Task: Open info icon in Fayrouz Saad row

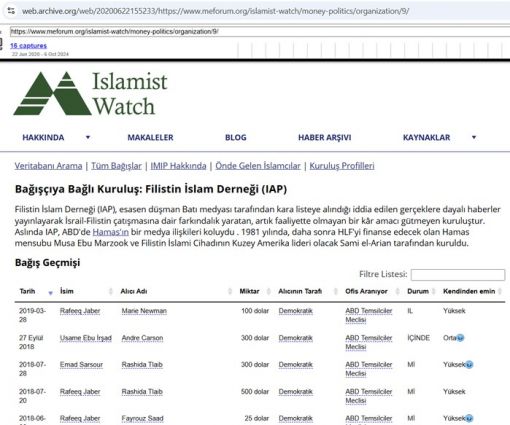Action: pos(469,418)
